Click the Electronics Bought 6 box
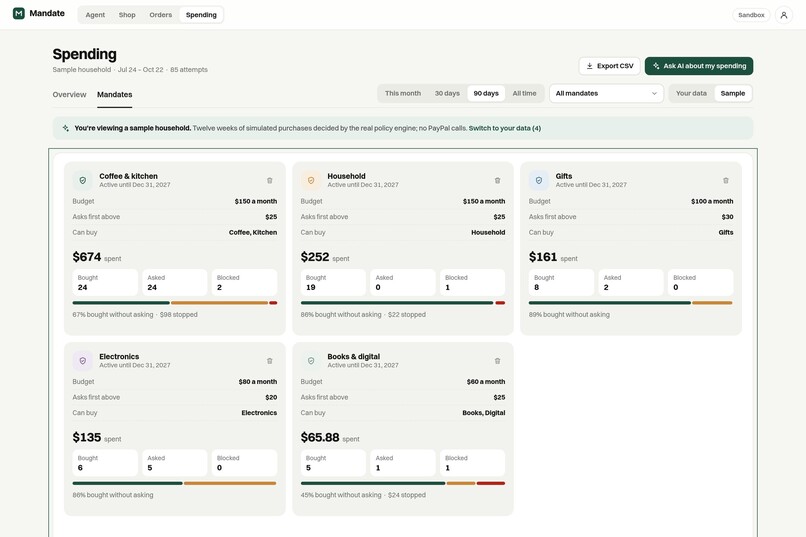Screen dimensions: 806x537 click(105, 463)
